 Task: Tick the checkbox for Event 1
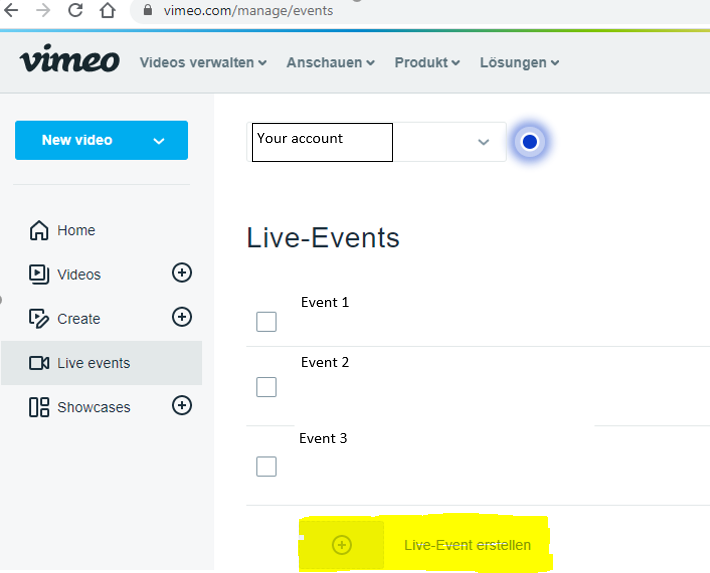266,321
